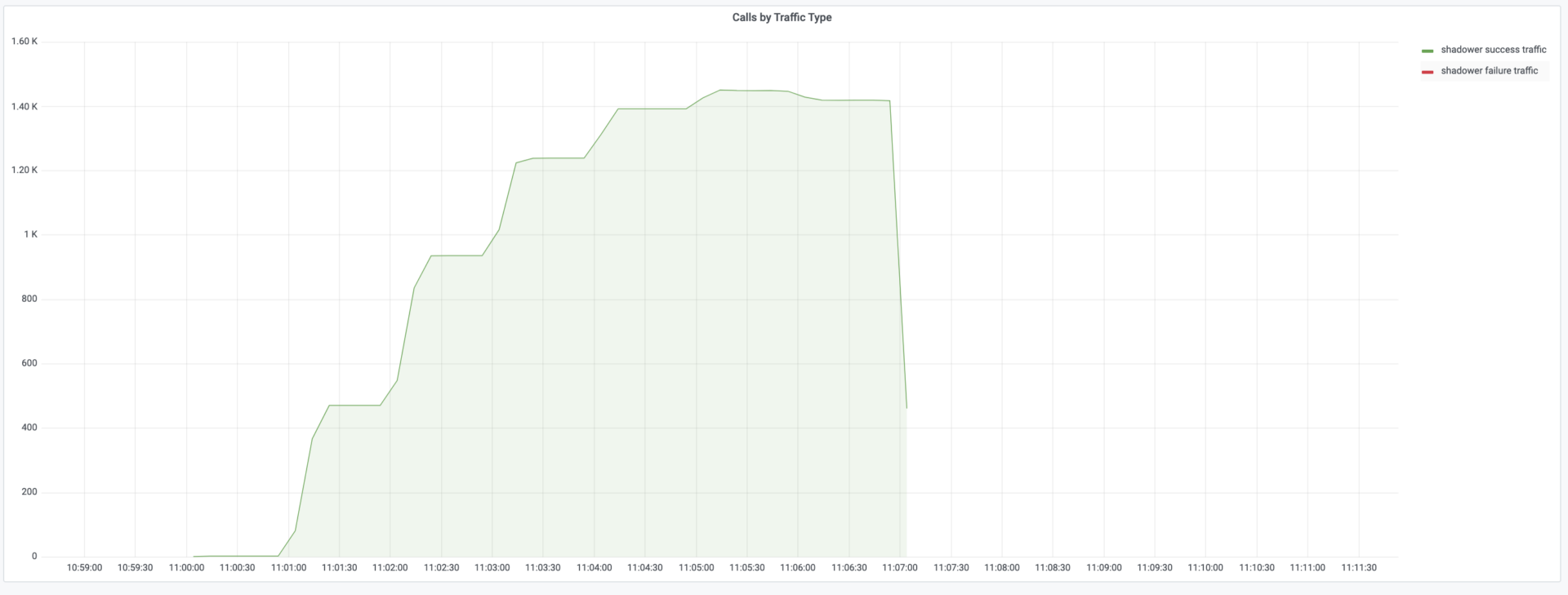The image size is (1568, 595).
Task: Click the 11:09:30 time axis label
Action: click(1155, 568)
